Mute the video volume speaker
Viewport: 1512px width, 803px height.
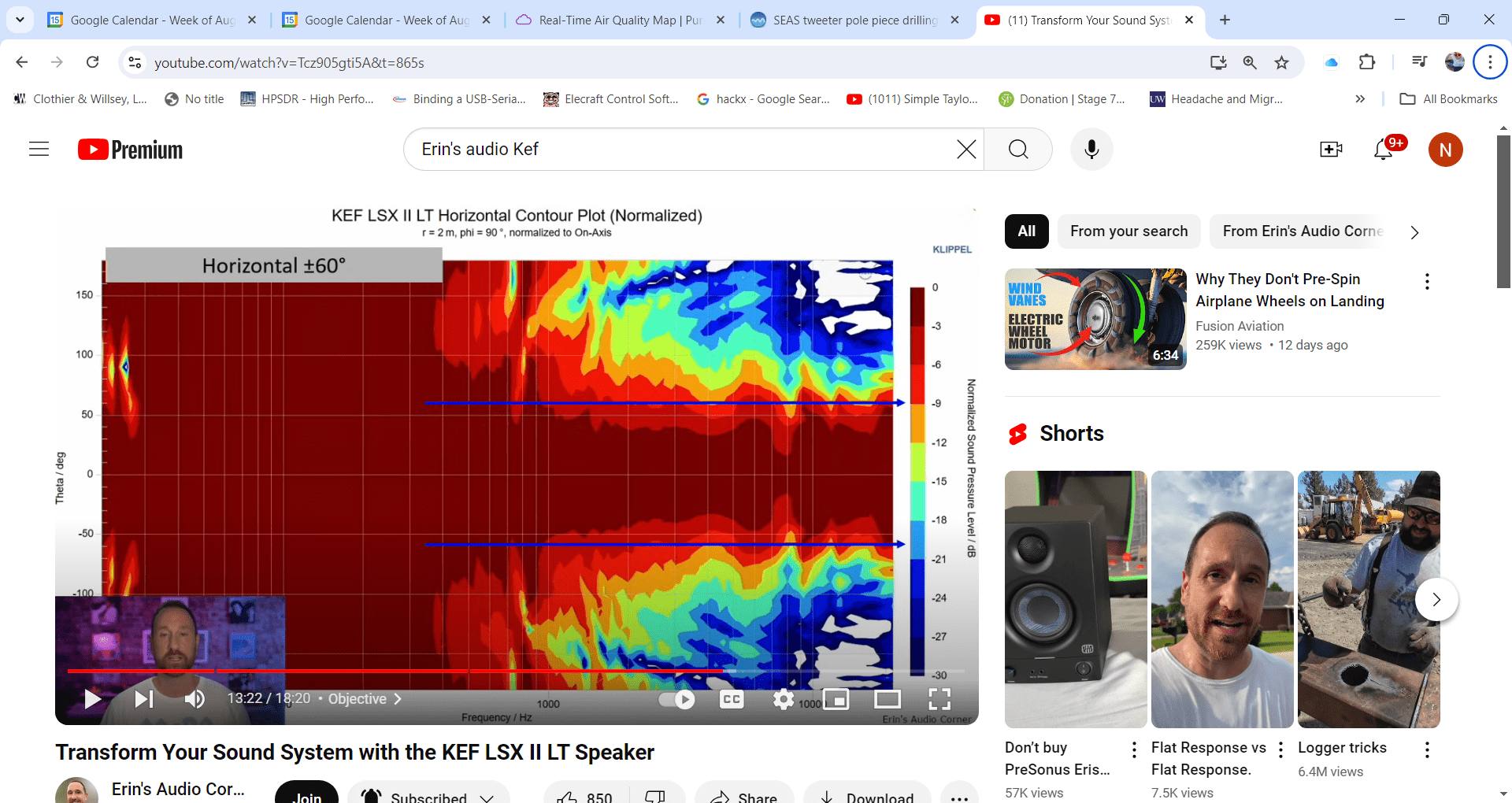[x=195, y=699]
